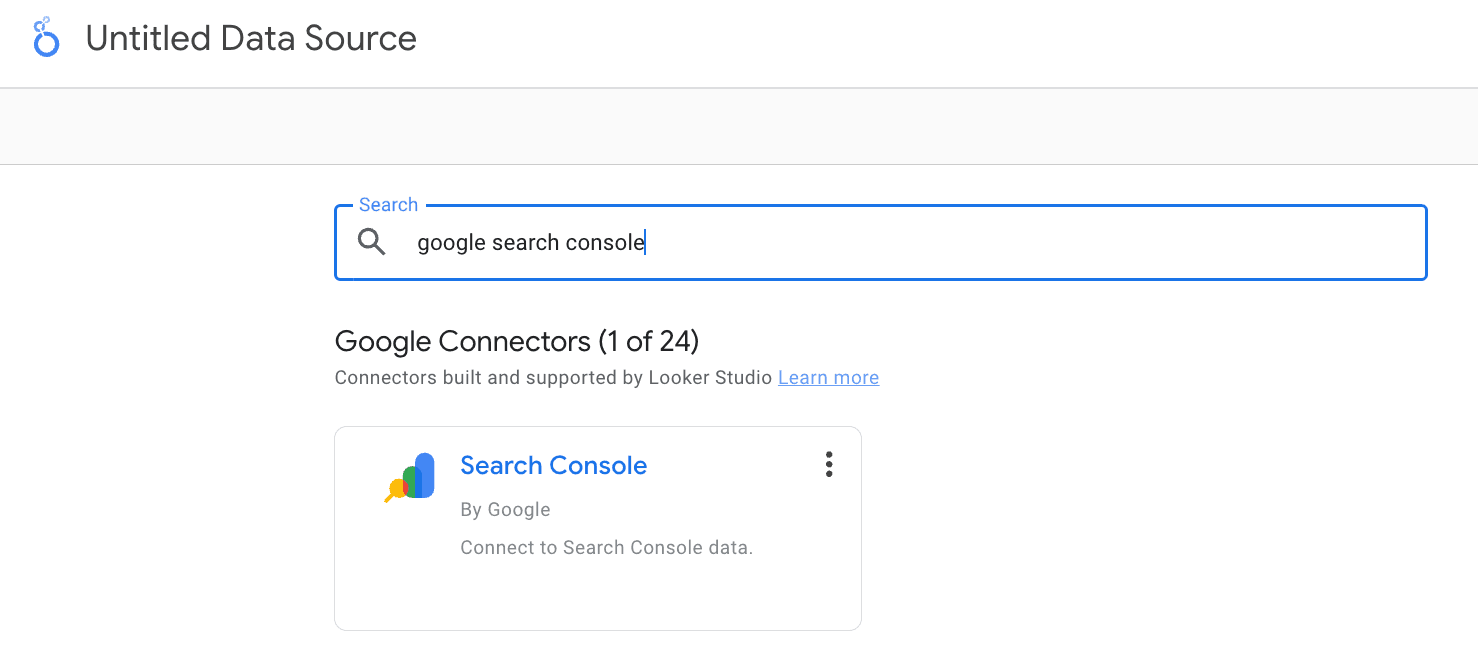1478x652 pixels.
Task: Click the Google Connectors heading
Action: point(516,341)
